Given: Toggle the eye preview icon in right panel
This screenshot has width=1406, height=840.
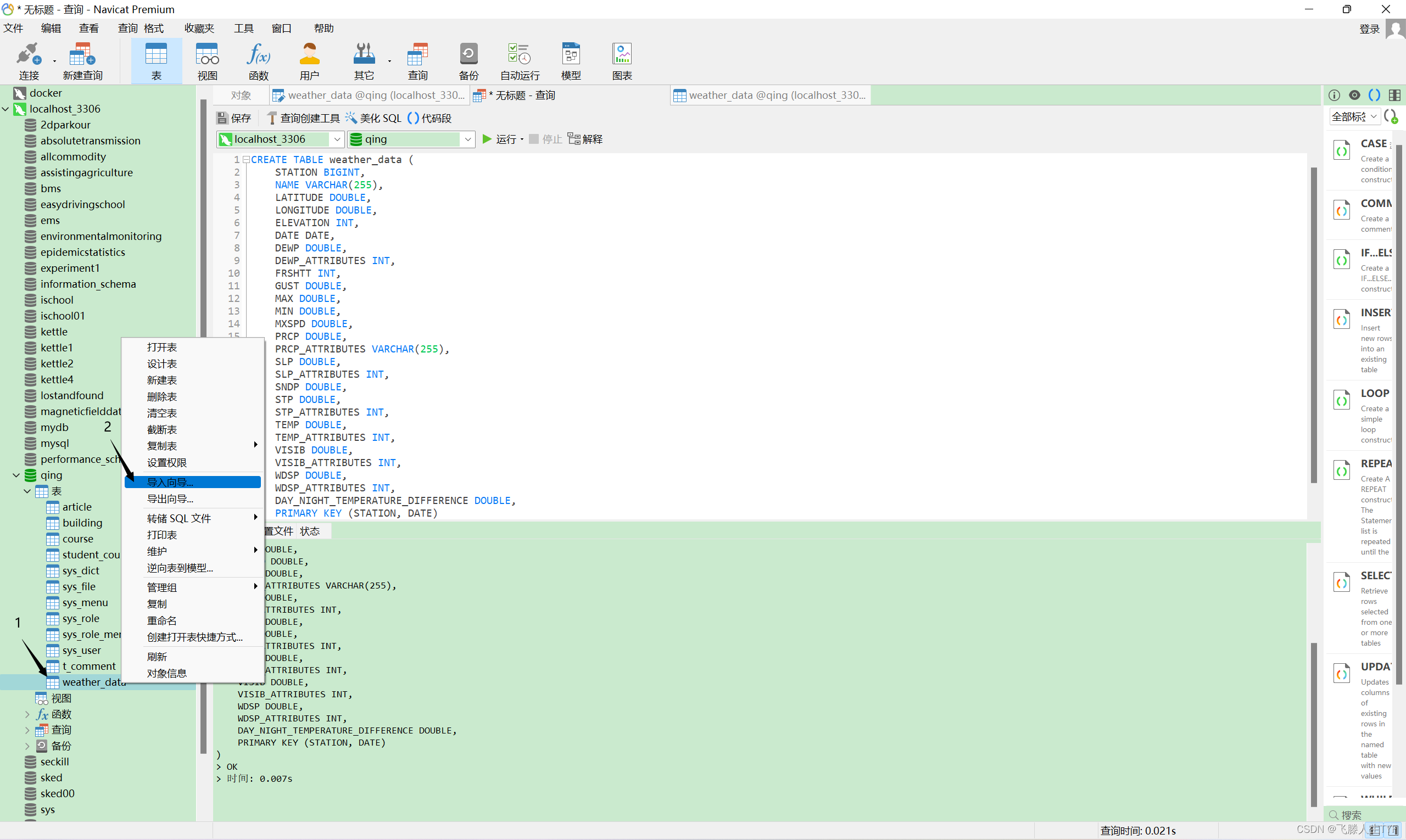Looking at the screenshot, I should pyautogui.click(x=1354, y=95).
